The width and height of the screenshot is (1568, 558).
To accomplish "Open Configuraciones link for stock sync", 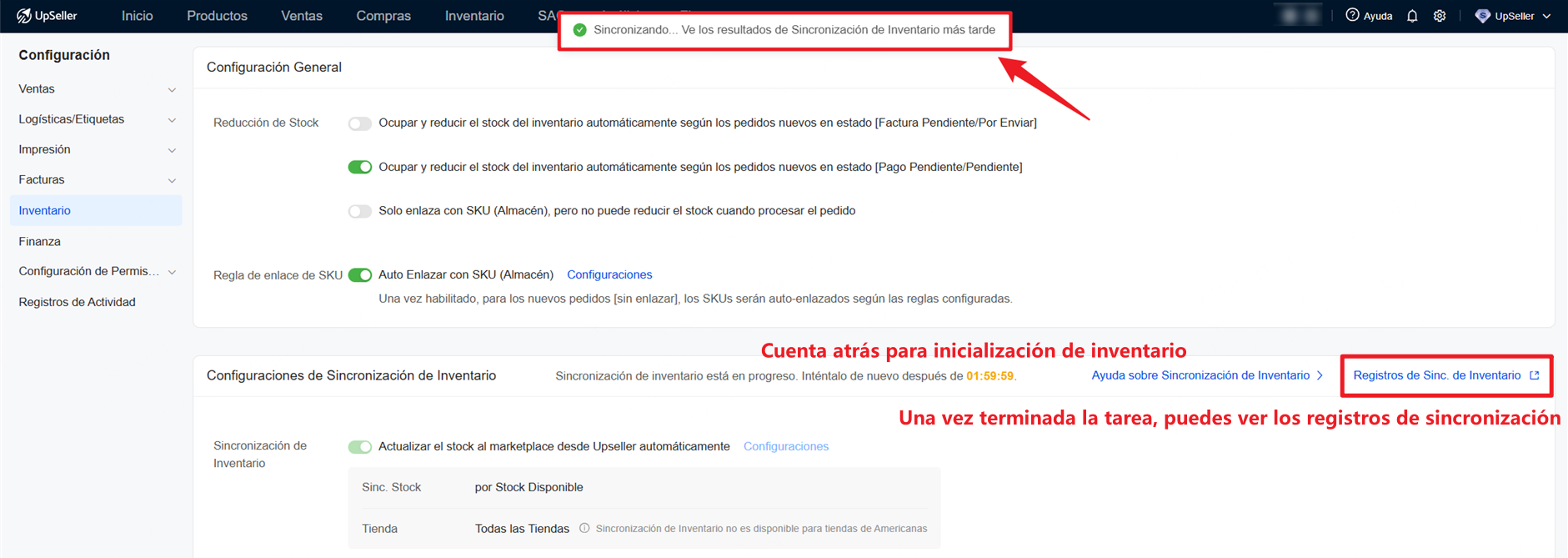I will coord(786,446).
